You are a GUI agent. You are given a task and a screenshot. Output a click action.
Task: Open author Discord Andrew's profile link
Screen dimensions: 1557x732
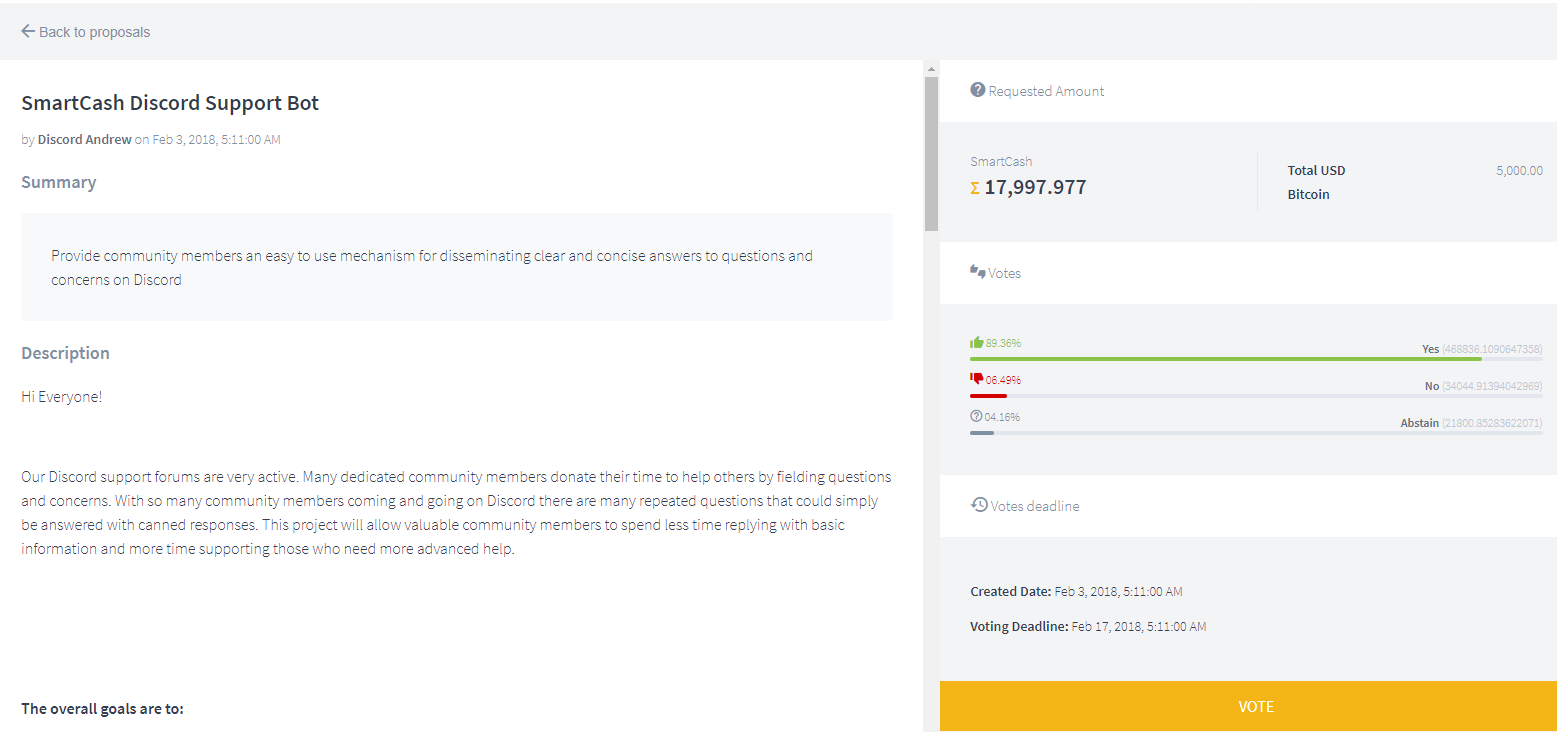84,140
